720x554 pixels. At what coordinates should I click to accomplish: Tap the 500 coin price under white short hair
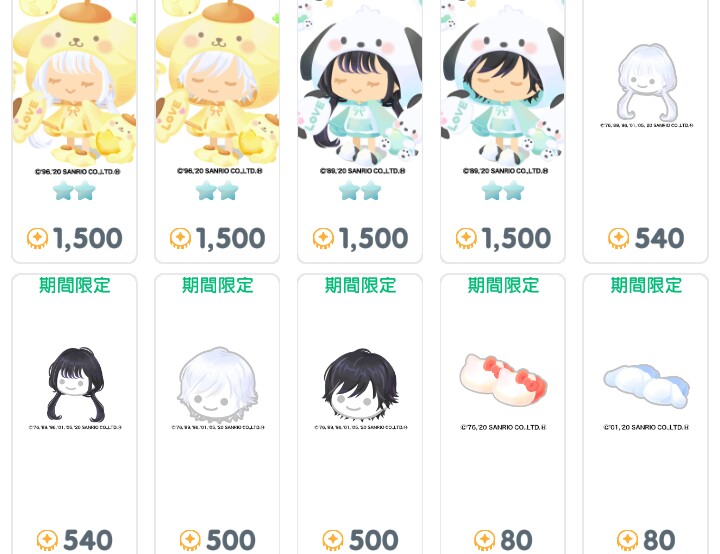[x=217, y=540]
